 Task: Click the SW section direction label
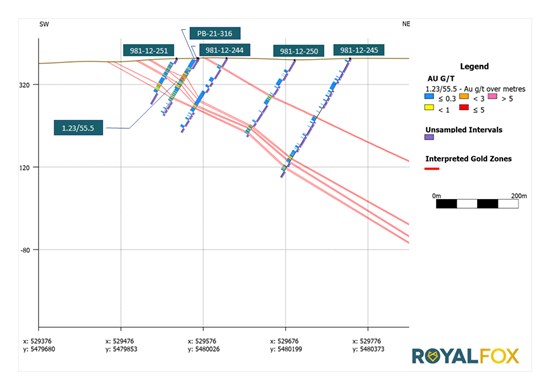coord(44,24)
